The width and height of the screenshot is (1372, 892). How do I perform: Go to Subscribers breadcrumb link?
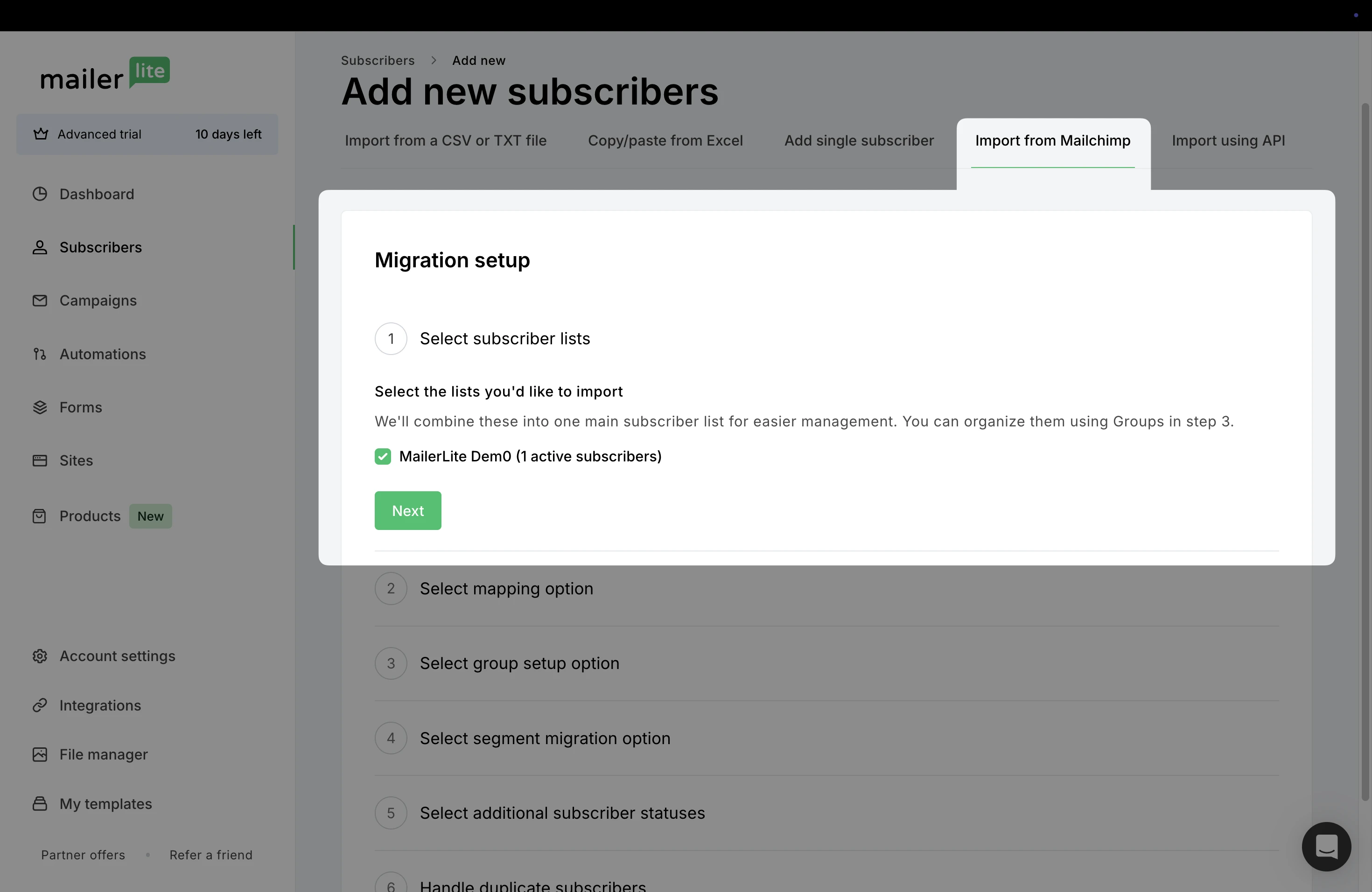(378, 61)
